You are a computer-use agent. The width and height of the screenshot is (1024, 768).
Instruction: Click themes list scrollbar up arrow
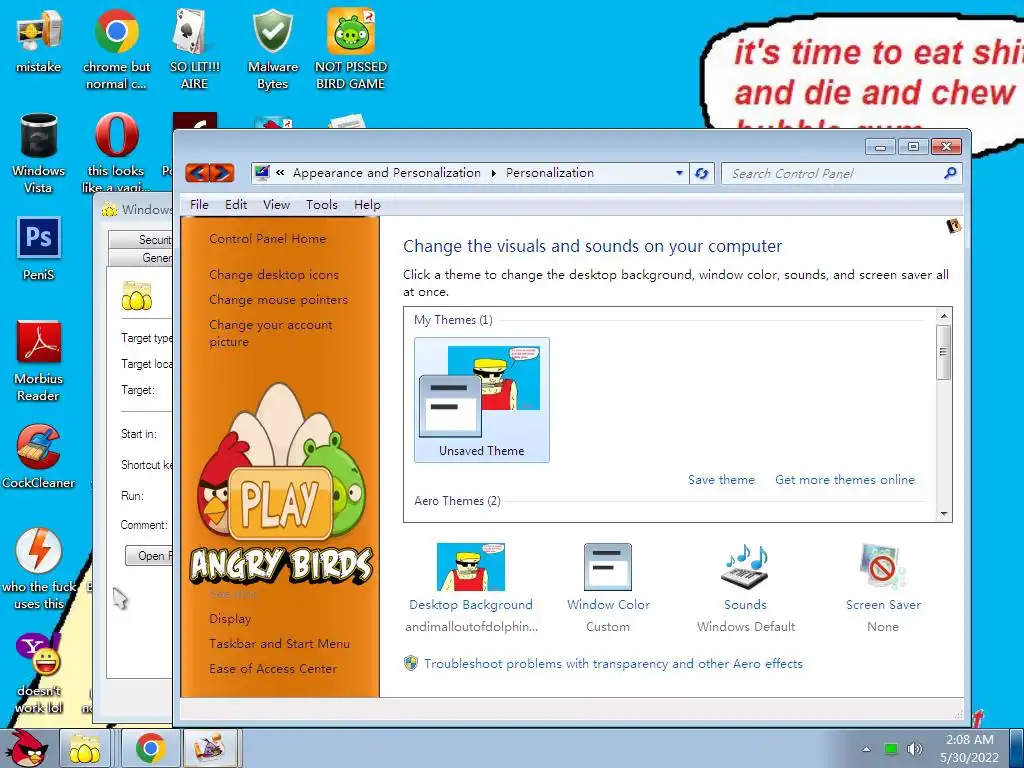[944, 316]
